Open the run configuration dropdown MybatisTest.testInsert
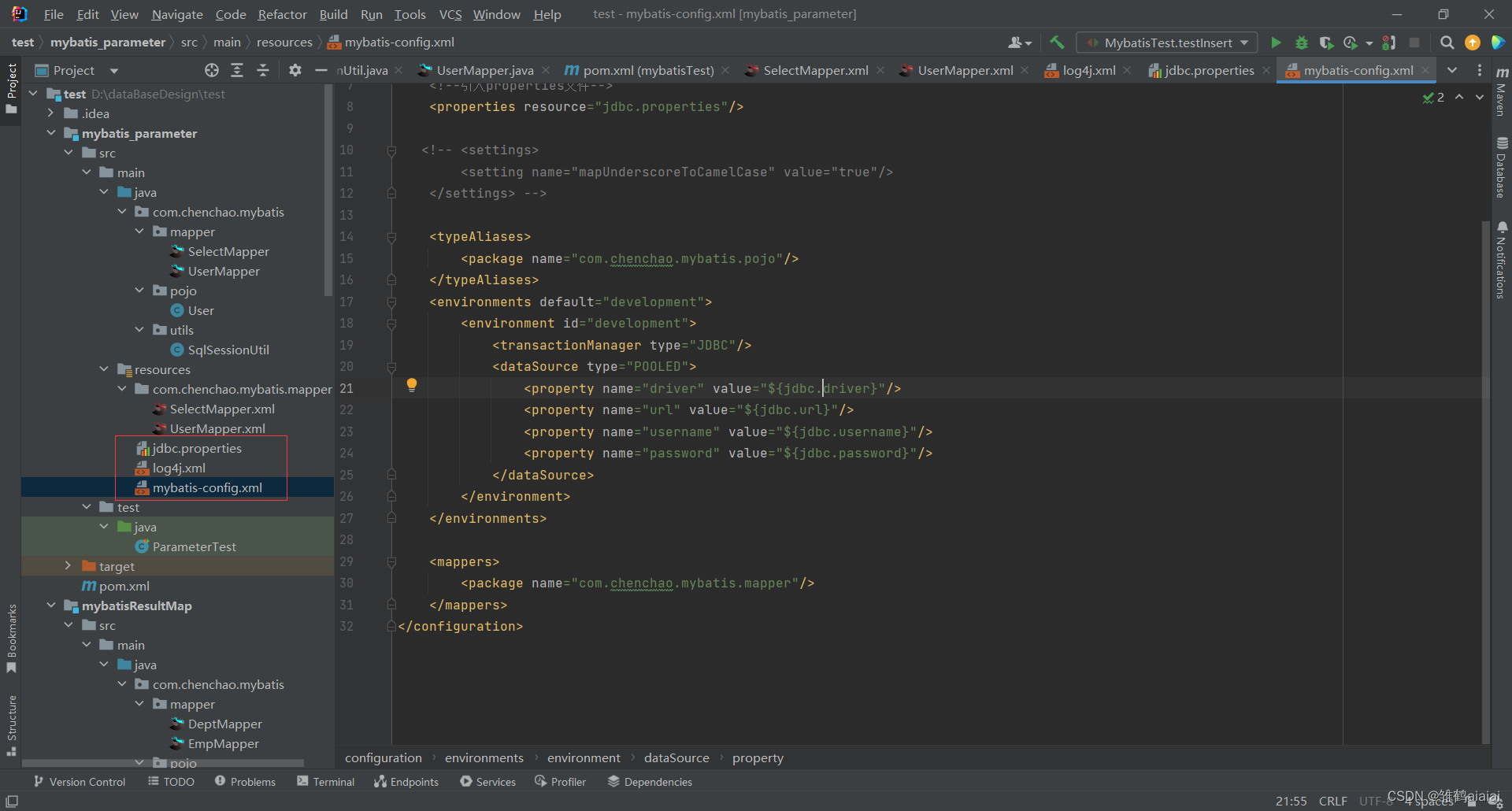The width and height of the screenshot is (1512, 811). (x=1167, y=43)
